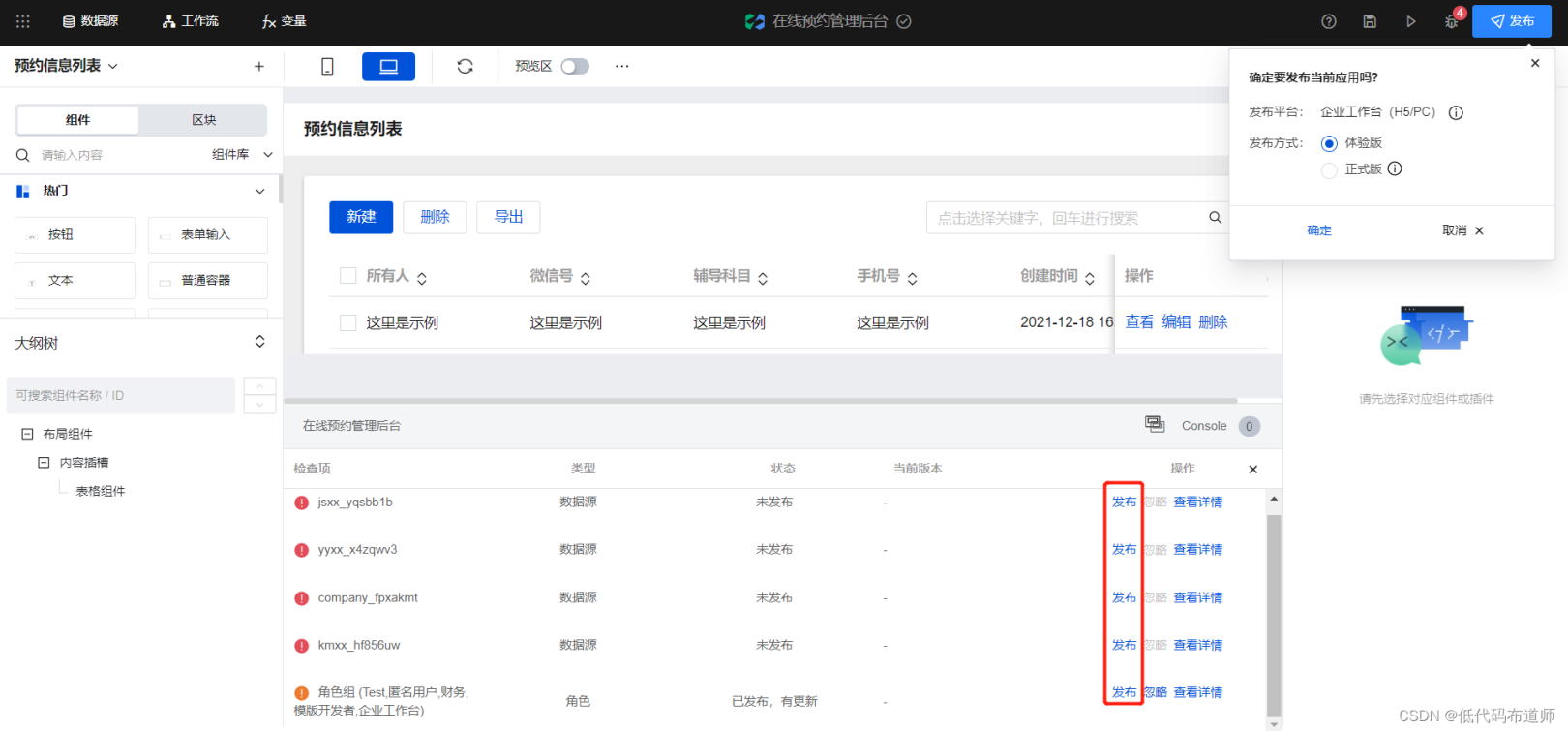Collapse the 布局组件 tree node
Viewport: 1568px width, 731px height.
28,434
